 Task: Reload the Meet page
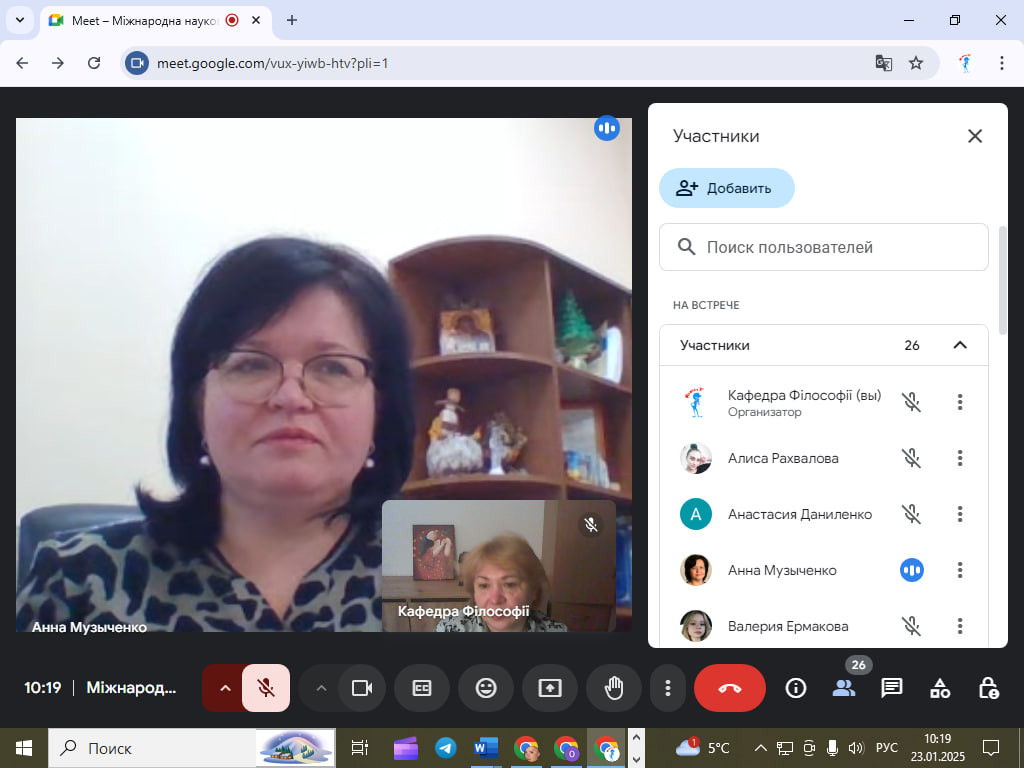click(x=94, y=63)
